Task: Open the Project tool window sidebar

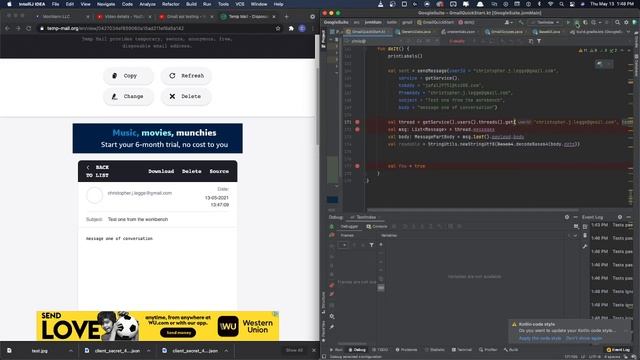Action: [x=324, y=40]
